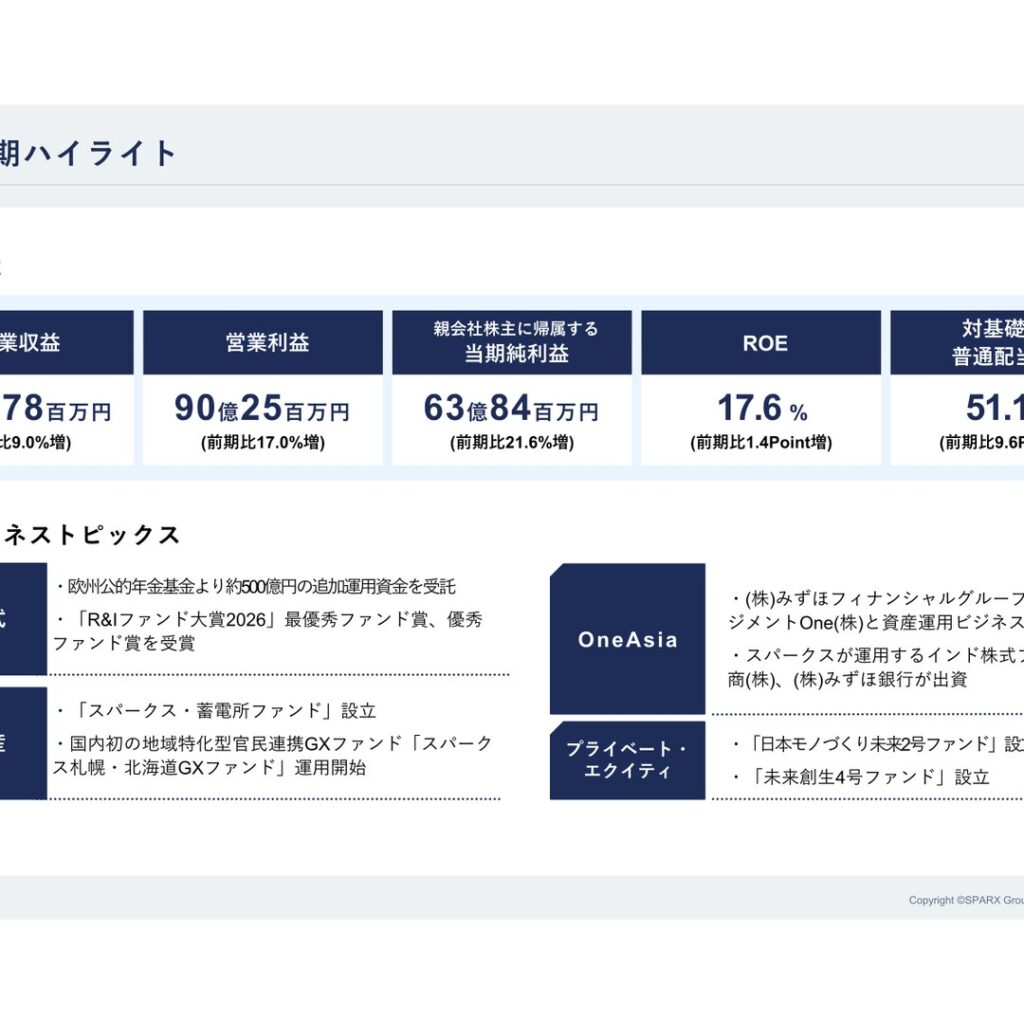This screenshot has height=1024, width=1024.
Task: Select the 51.1 dividend payout value
Action: (995, 408)
